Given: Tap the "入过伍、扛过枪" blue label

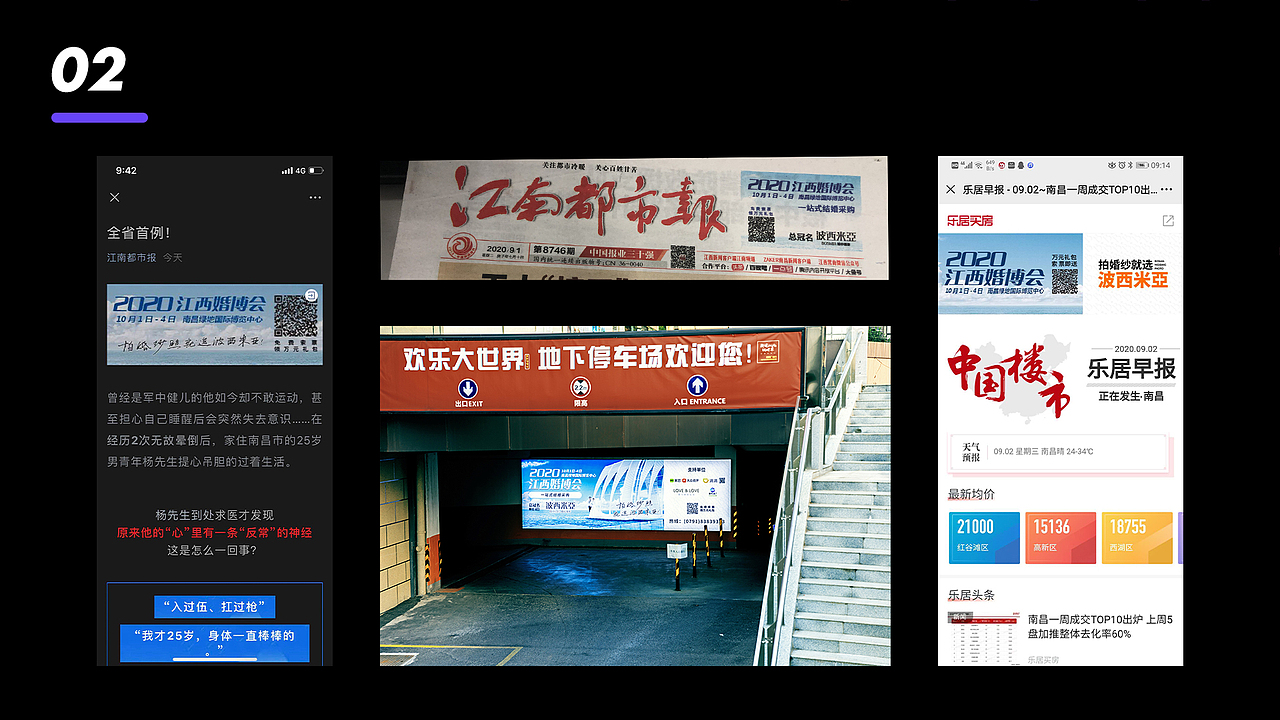Looking at the screenshot, I should 215,607.
